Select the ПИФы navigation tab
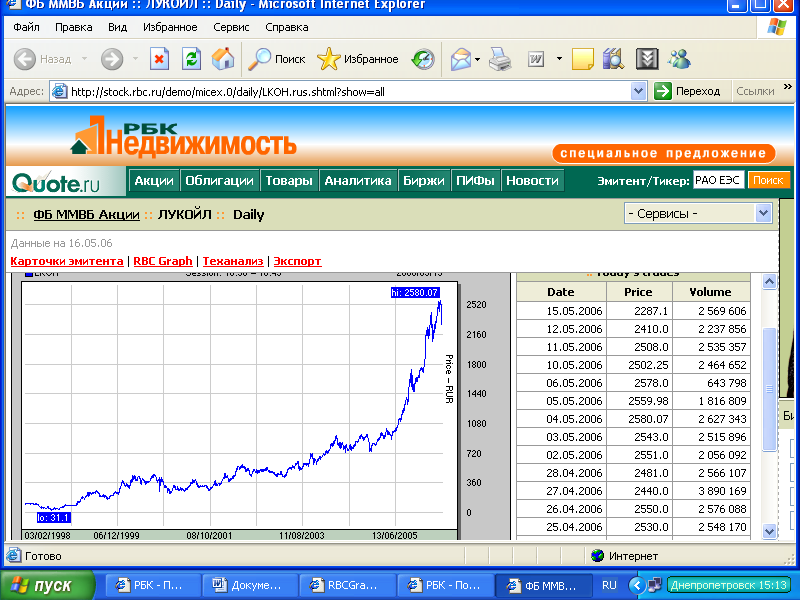Viewport: 800px width, 600px height. (475, 181)
